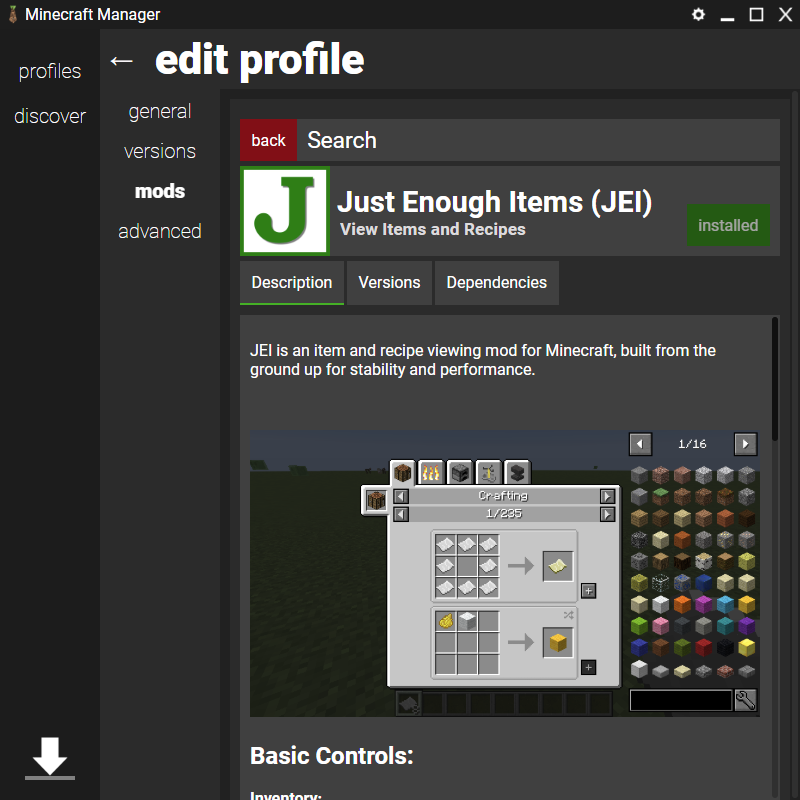This screenshot has height=800, width=800.
Task: Click the green installed button
Action: (x=728, y=225)
